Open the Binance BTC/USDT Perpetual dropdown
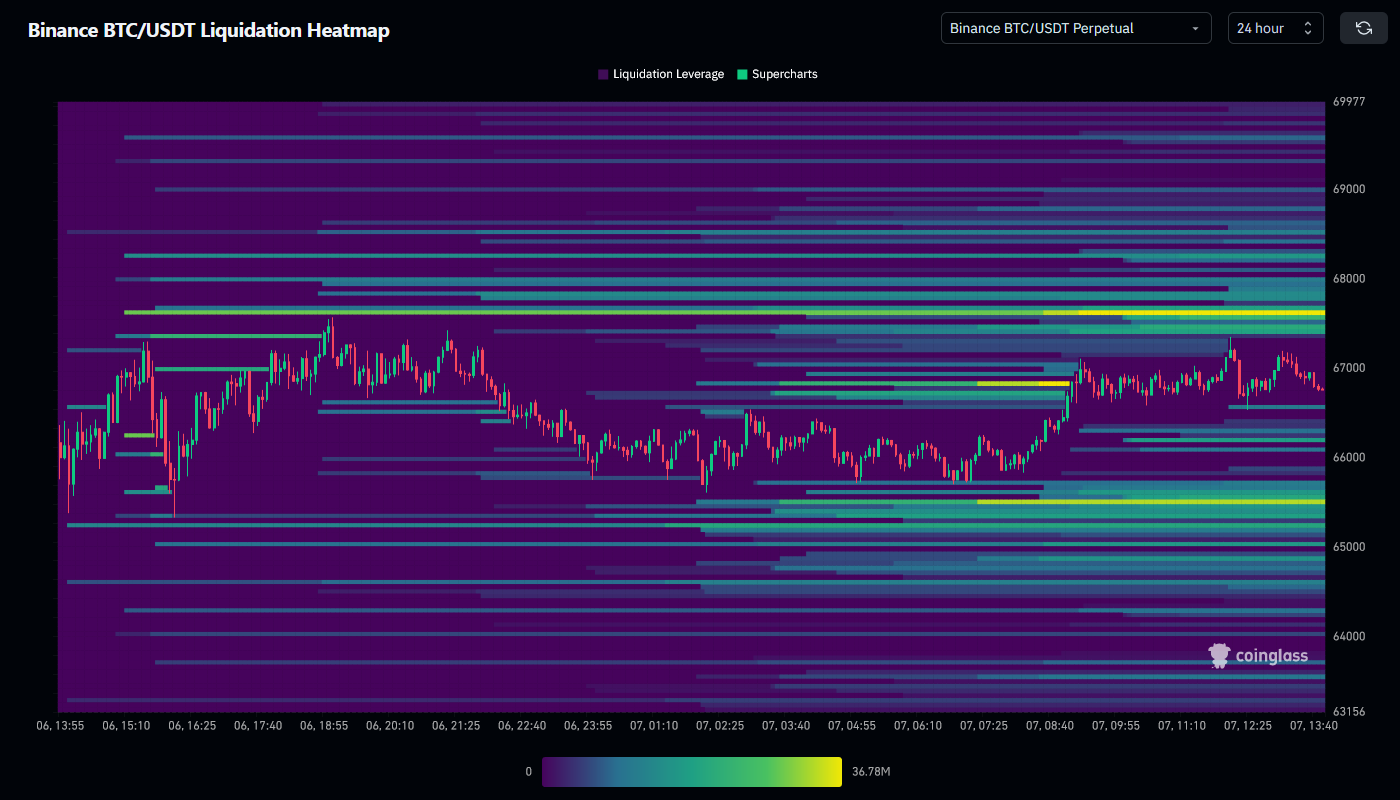 [x=1076, y=28]
